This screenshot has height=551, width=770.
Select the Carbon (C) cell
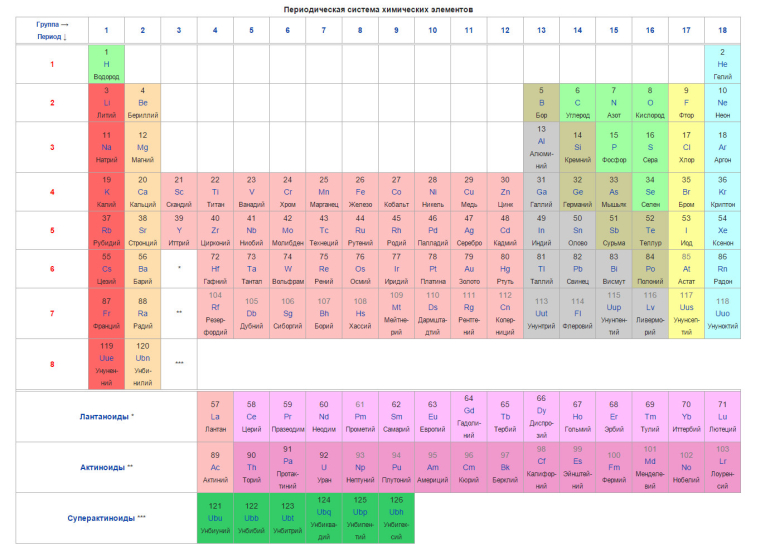578,103
